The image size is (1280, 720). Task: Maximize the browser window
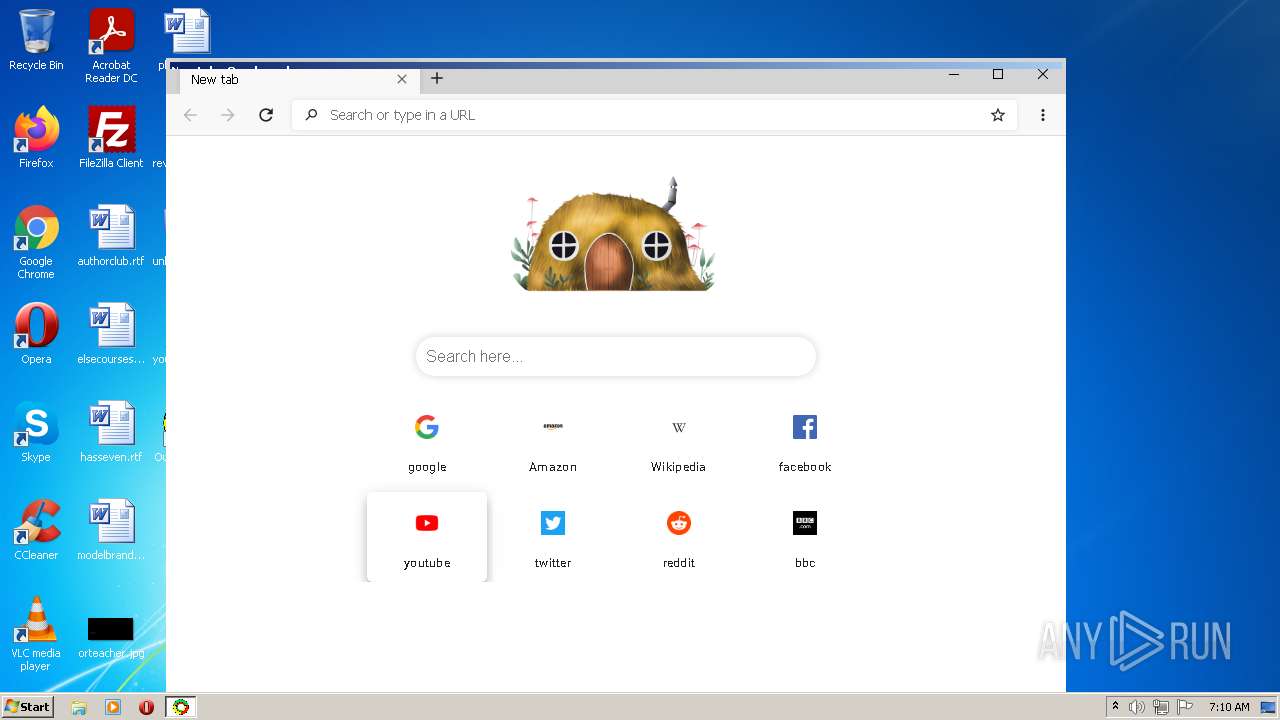(998, 74)
